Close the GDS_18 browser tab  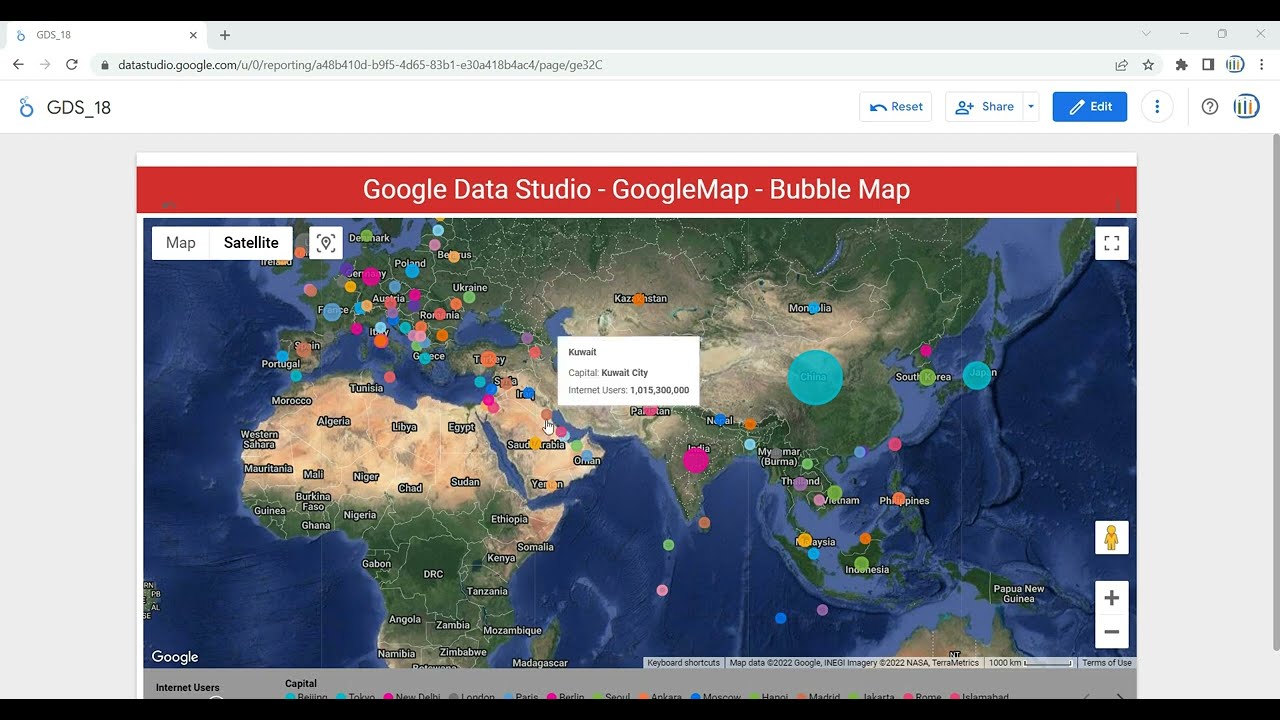[x=193, y=35]
